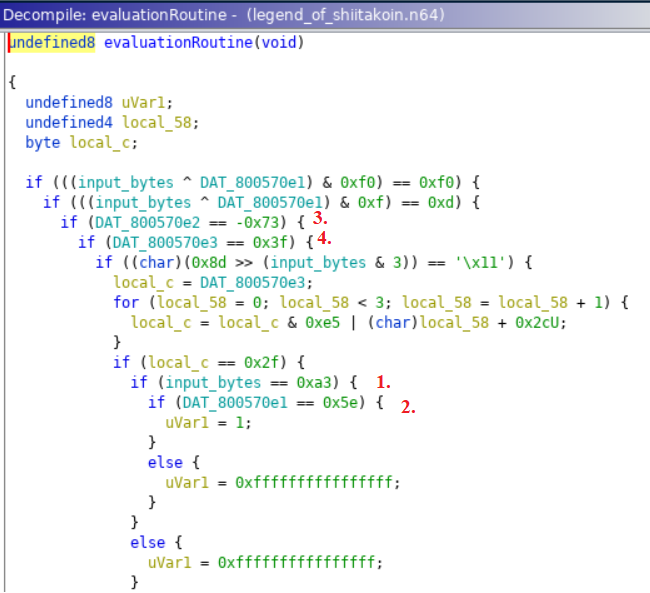
Task: Select the byte type keyword
Action: [43, 142]
